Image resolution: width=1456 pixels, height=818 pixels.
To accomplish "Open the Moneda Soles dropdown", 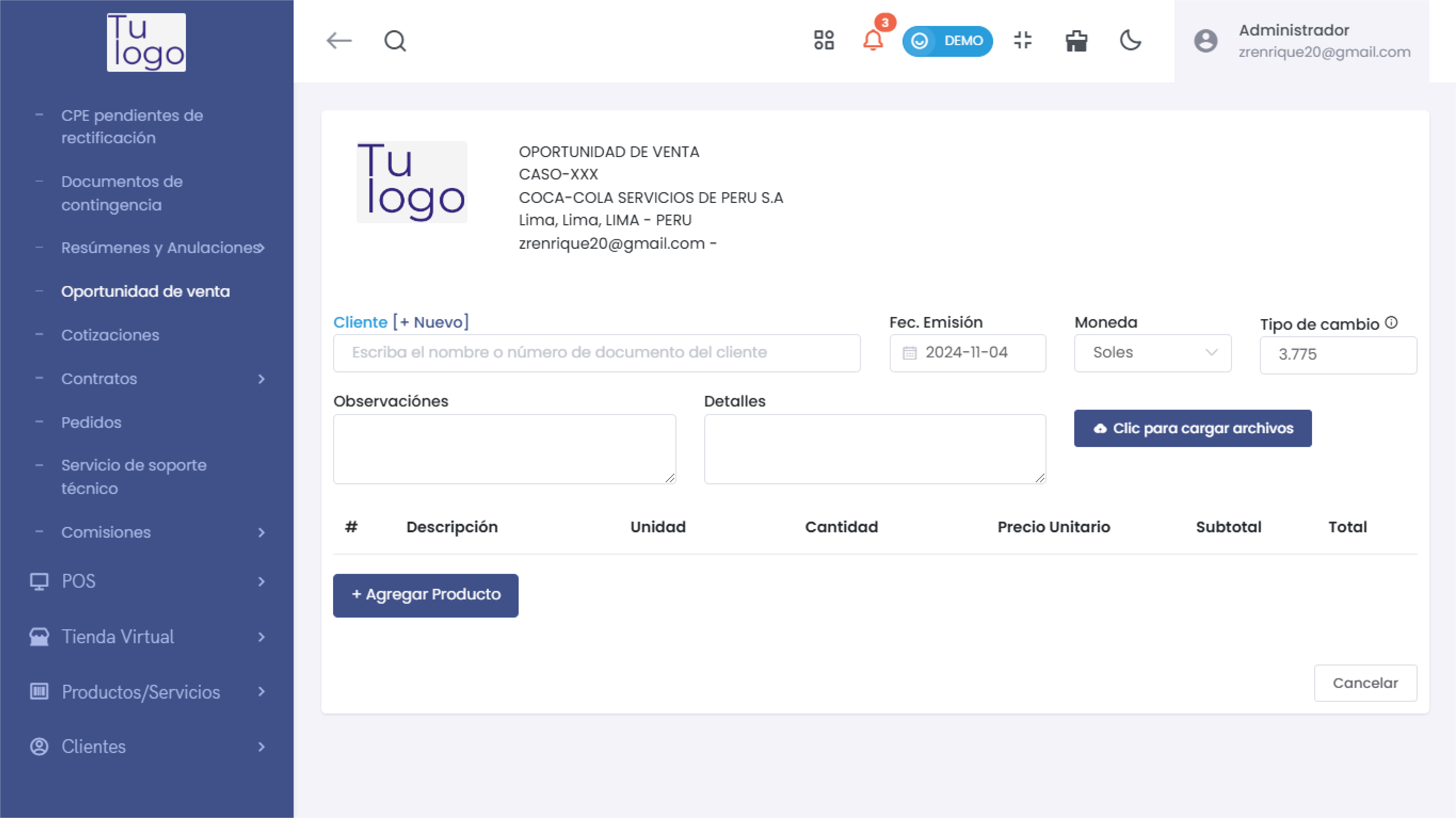I will (1152, 353).
